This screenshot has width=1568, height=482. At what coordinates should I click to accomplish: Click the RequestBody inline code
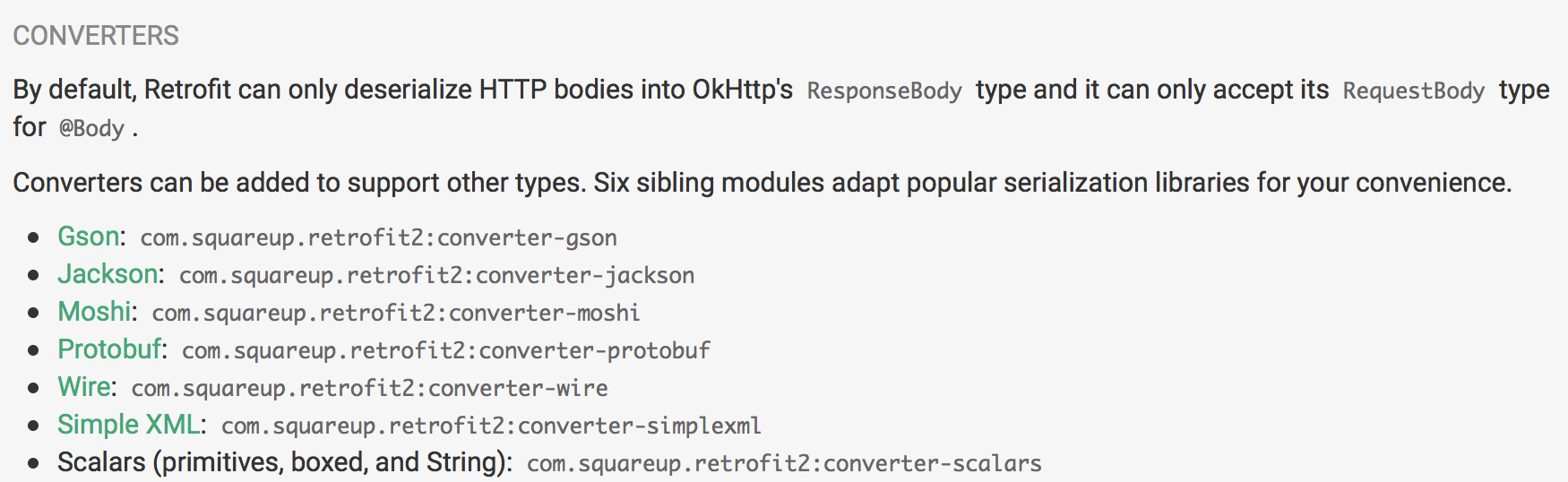[1413, 91]
